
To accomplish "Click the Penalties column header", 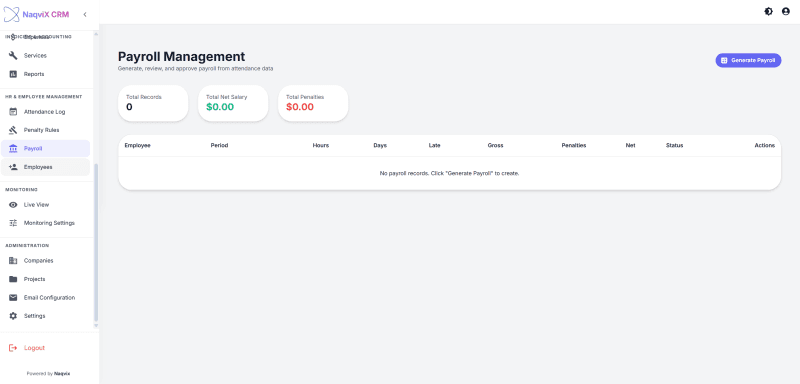I will click(574, 145).
